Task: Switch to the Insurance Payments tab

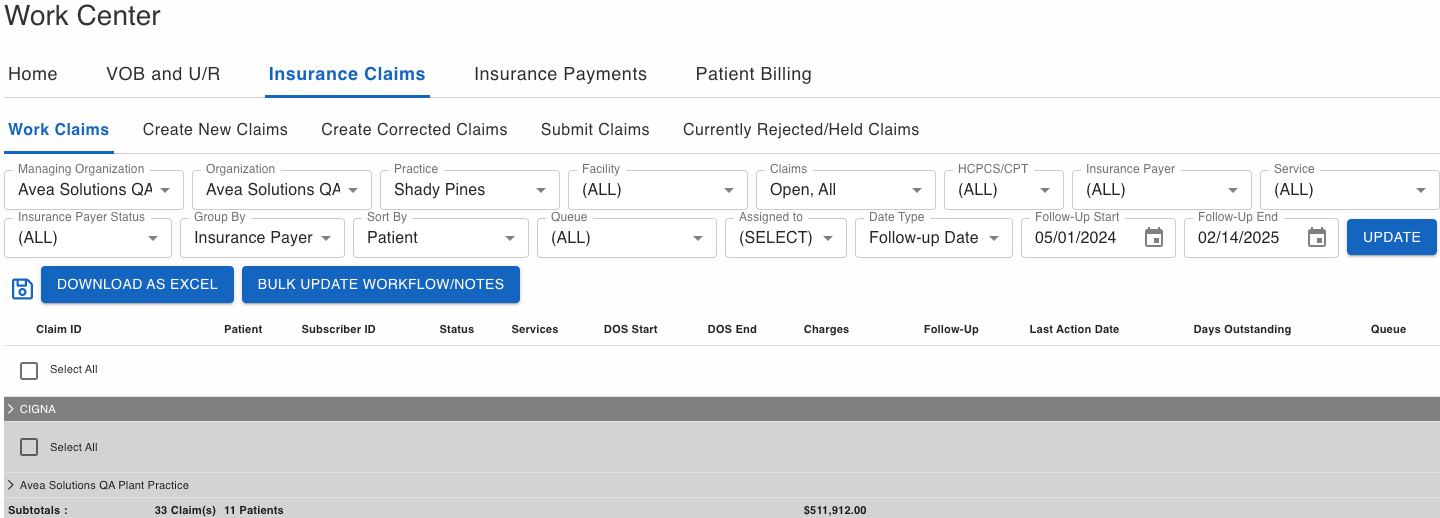Action: point(560,74)
